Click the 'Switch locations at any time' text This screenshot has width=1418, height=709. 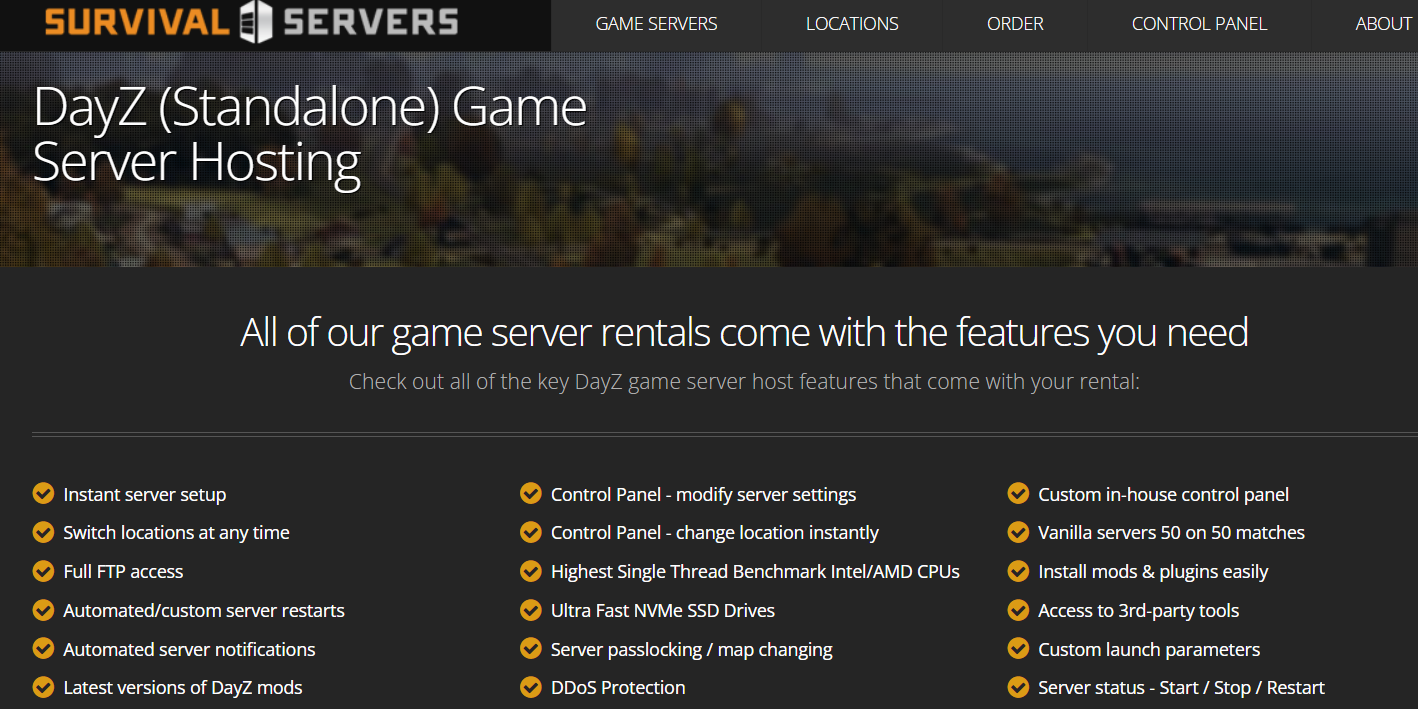(x=176, y=533)
